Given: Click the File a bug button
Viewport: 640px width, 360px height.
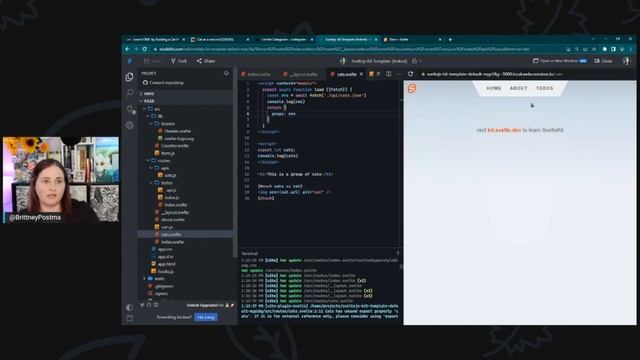Looking at the screenshot, I should point(206,317).
